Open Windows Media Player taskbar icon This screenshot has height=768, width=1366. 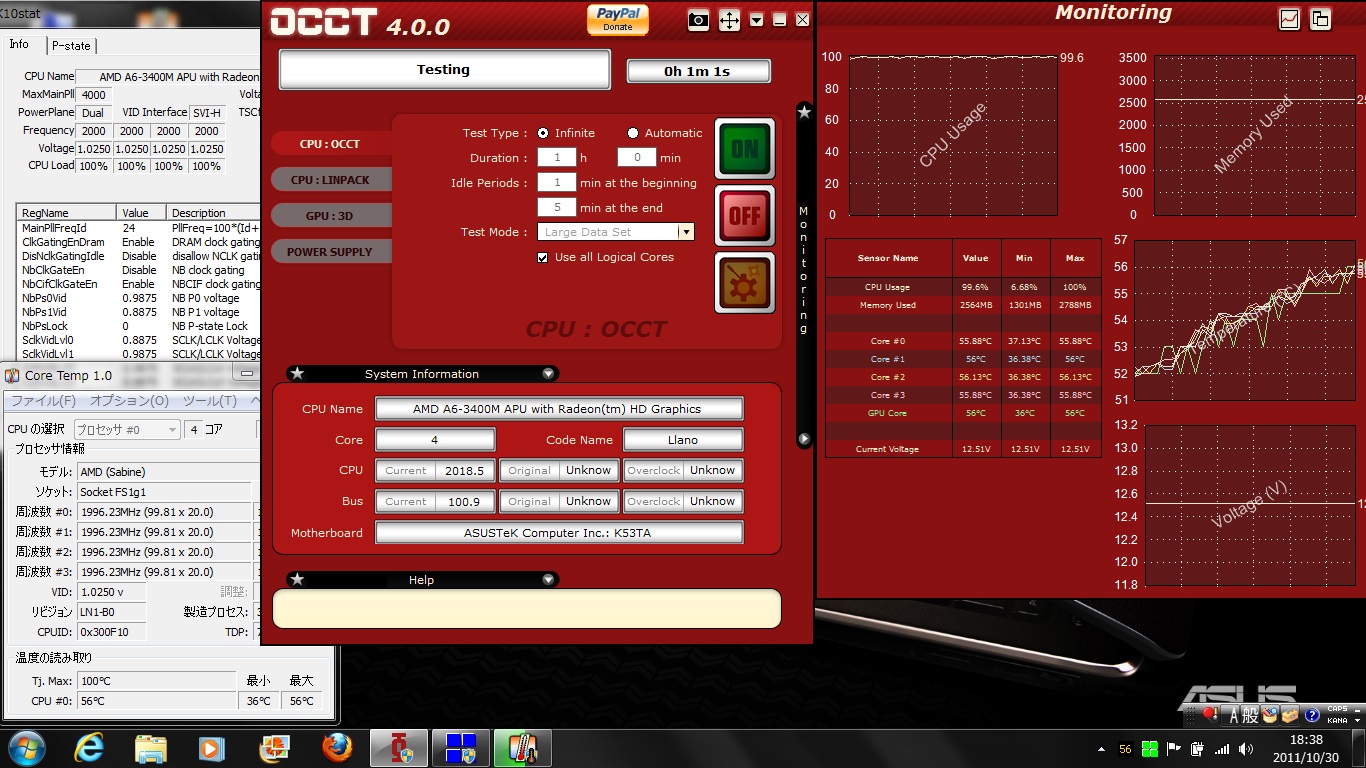coord(212,748)
